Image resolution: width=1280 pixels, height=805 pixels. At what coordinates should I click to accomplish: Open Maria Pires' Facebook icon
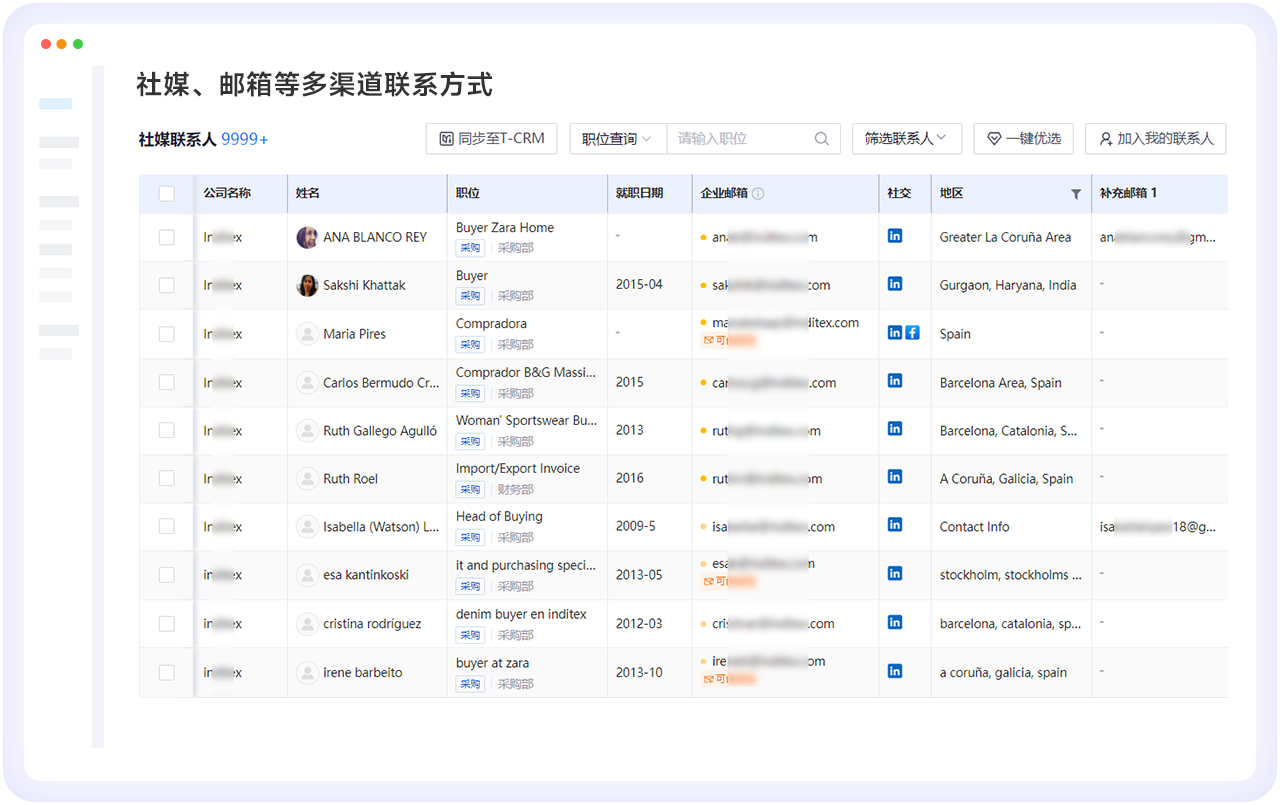pos(912,332)
